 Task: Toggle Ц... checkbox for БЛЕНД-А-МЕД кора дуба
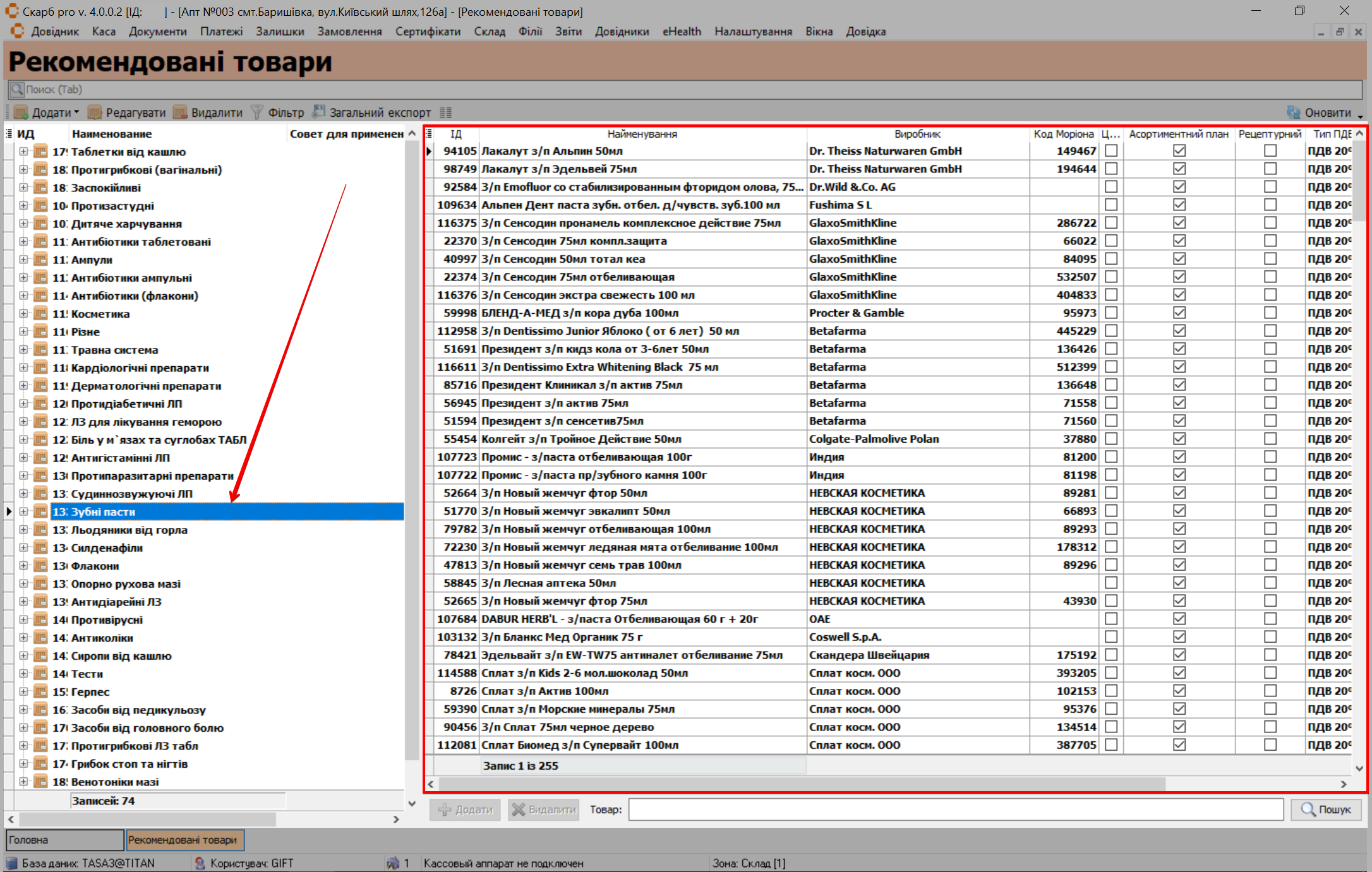1111,313
